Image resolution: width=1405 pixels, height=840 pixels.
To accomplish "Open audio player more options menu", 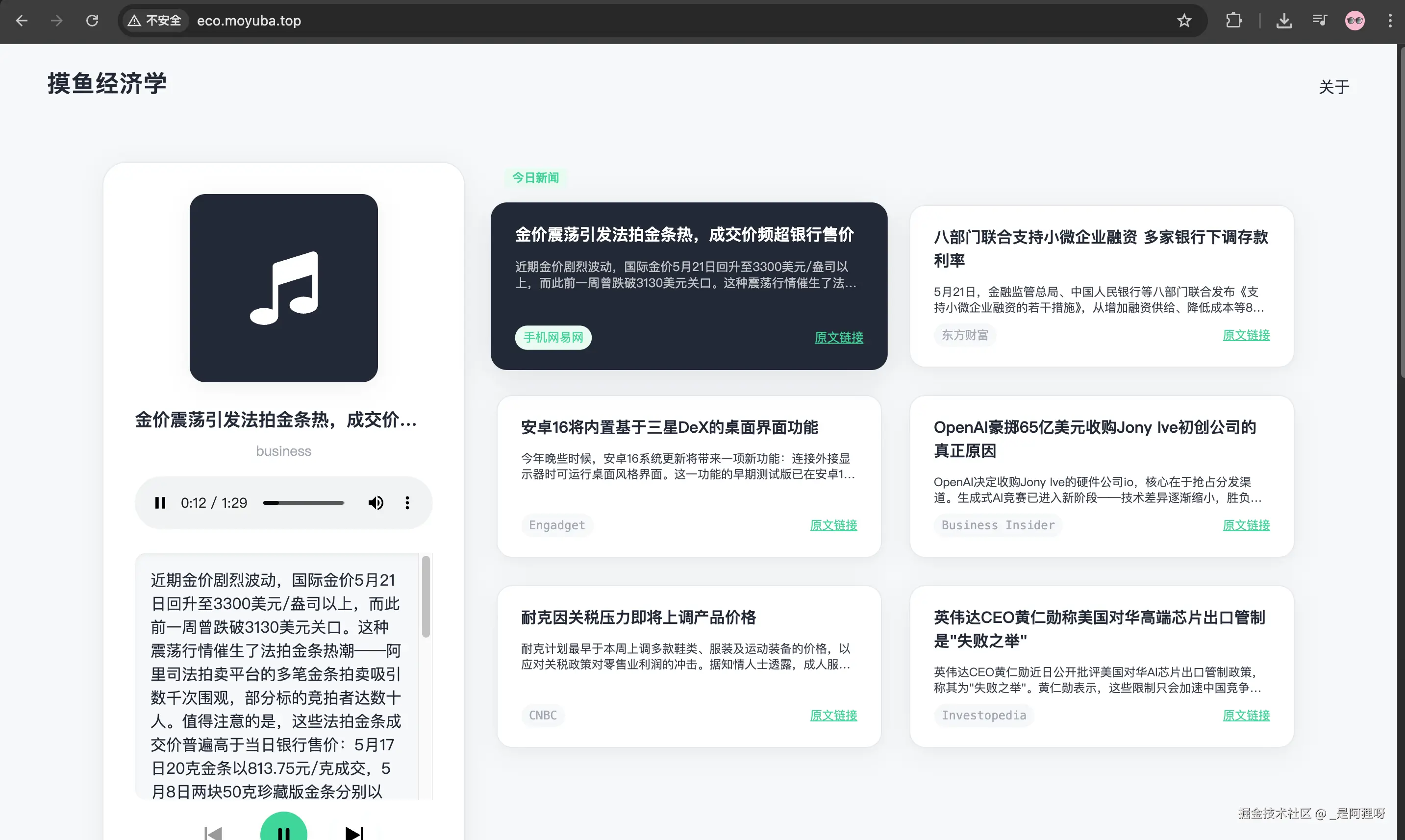I will pyautogui.click(x=407, y=503).
